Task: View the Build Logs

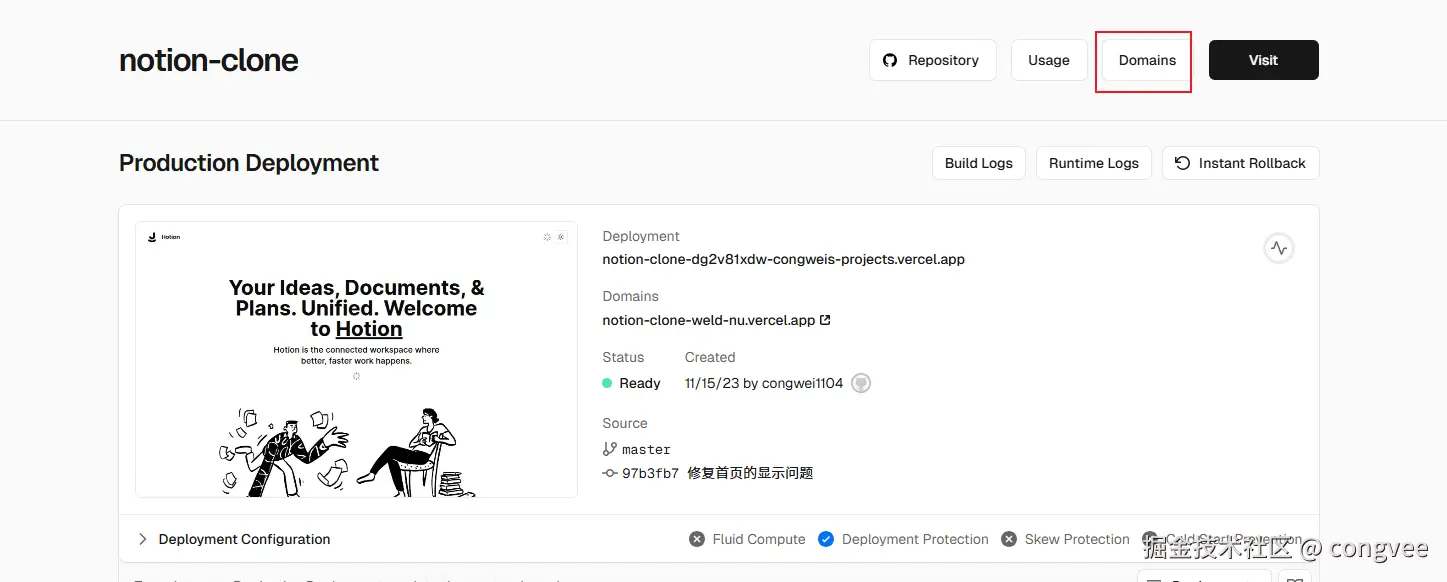Action: pyautogui.click(x=979, y=163)
